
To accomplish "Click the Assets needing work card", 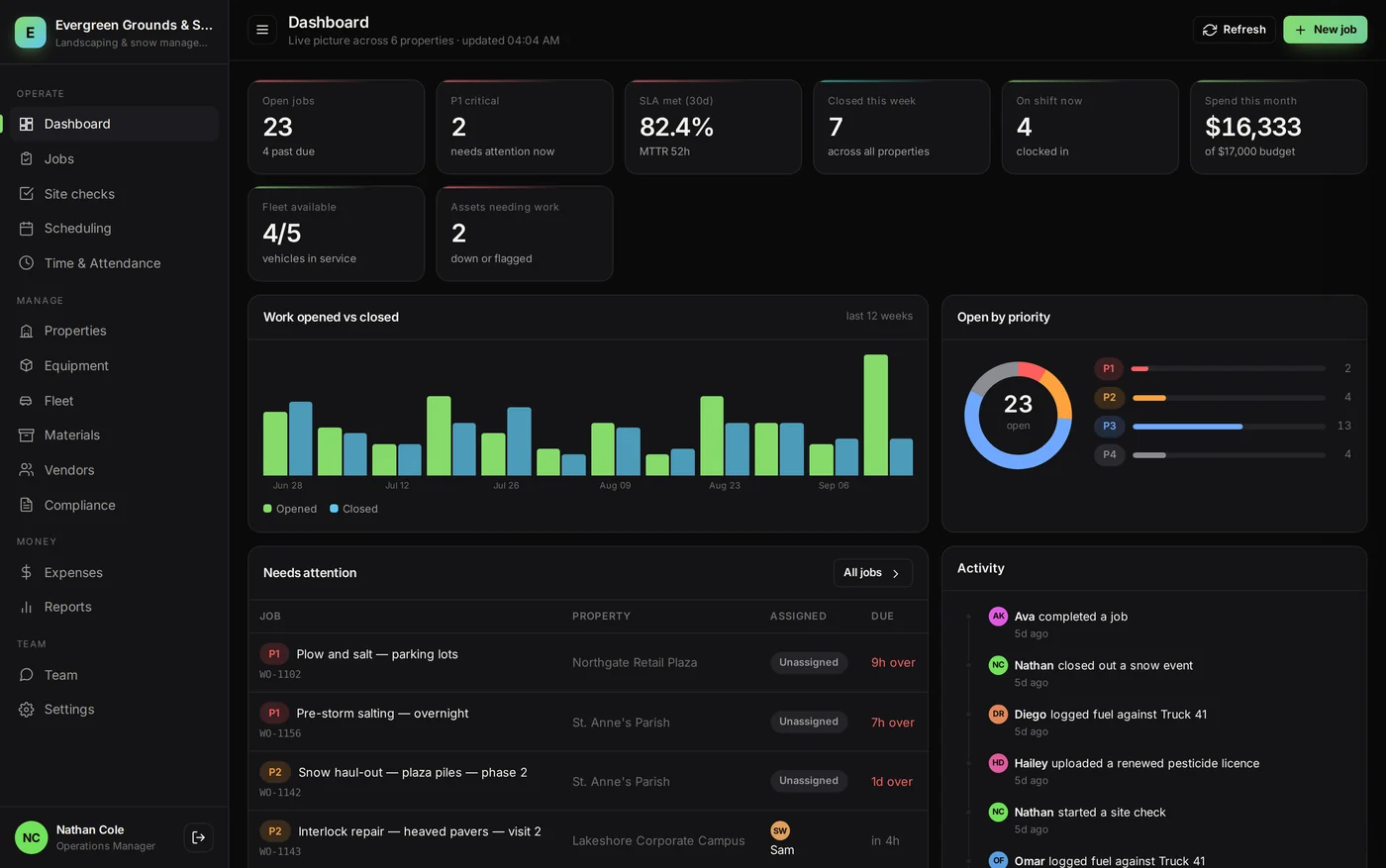I will pyautogui.click(x=525, y=234).
